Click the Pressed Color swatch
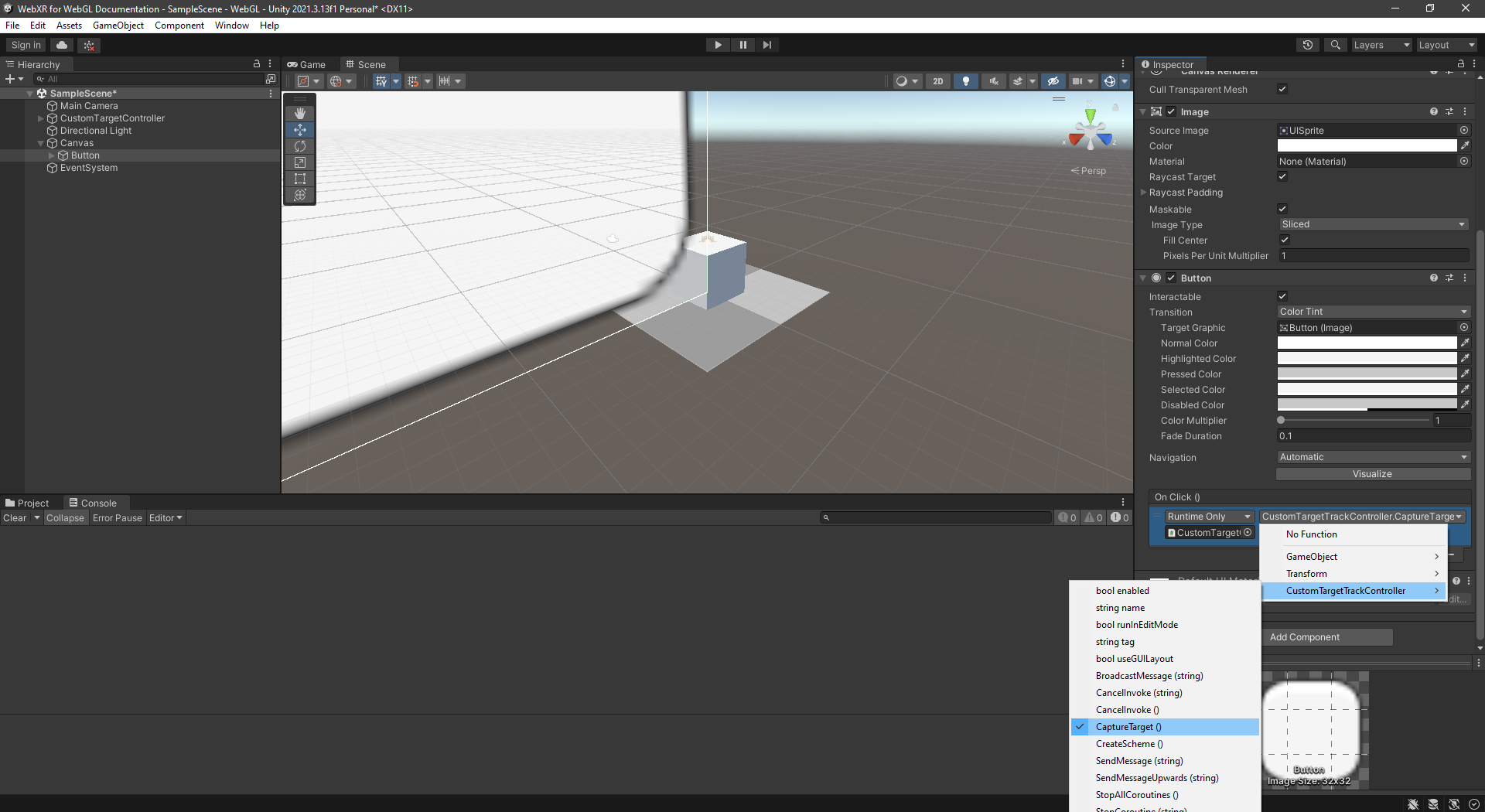1485x812 pixels. 1367,374
